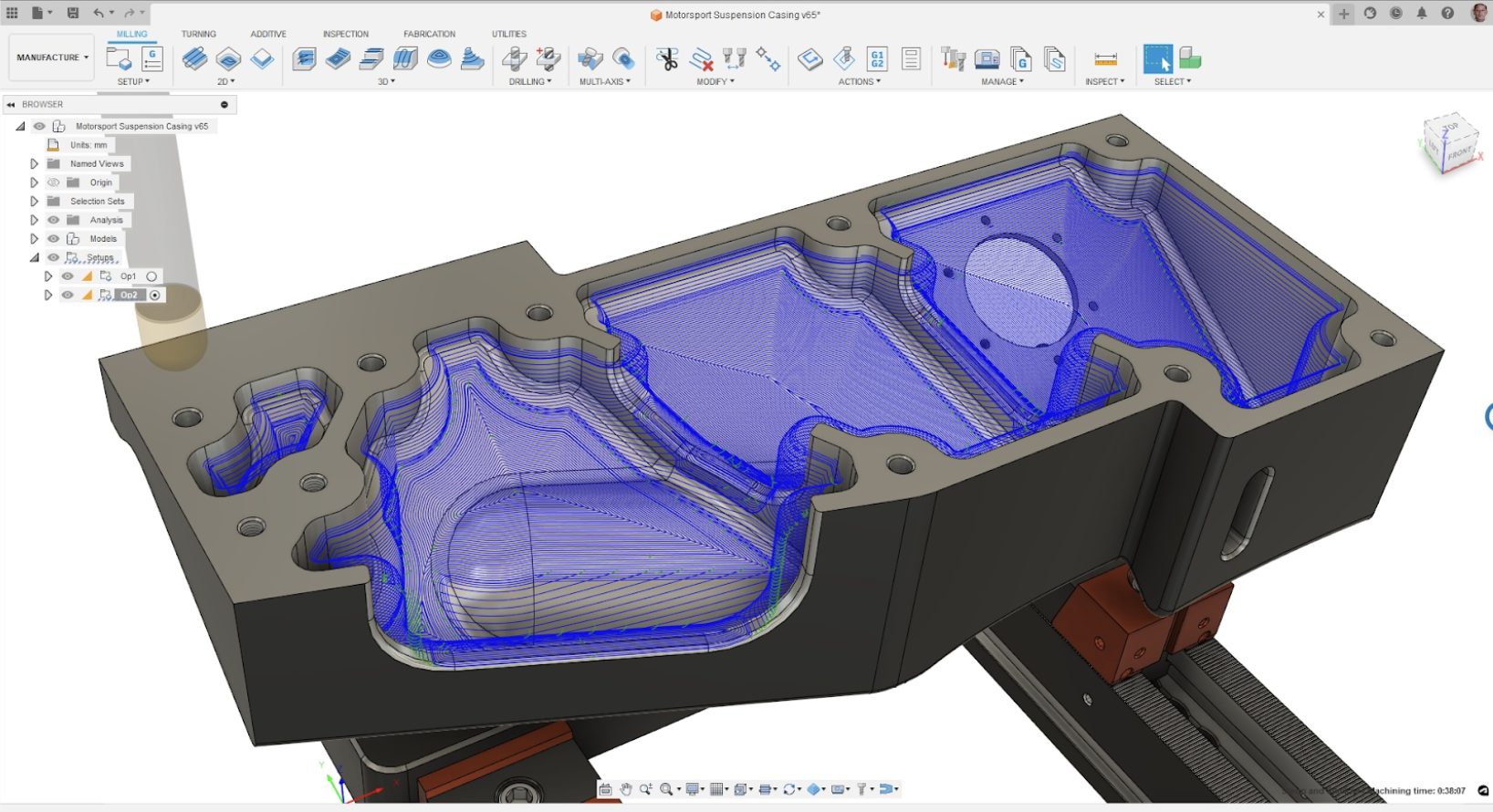The image size is (1493, 812).
Task: Hide the Models folder via eye icon
Action: (x=54, y=239)
